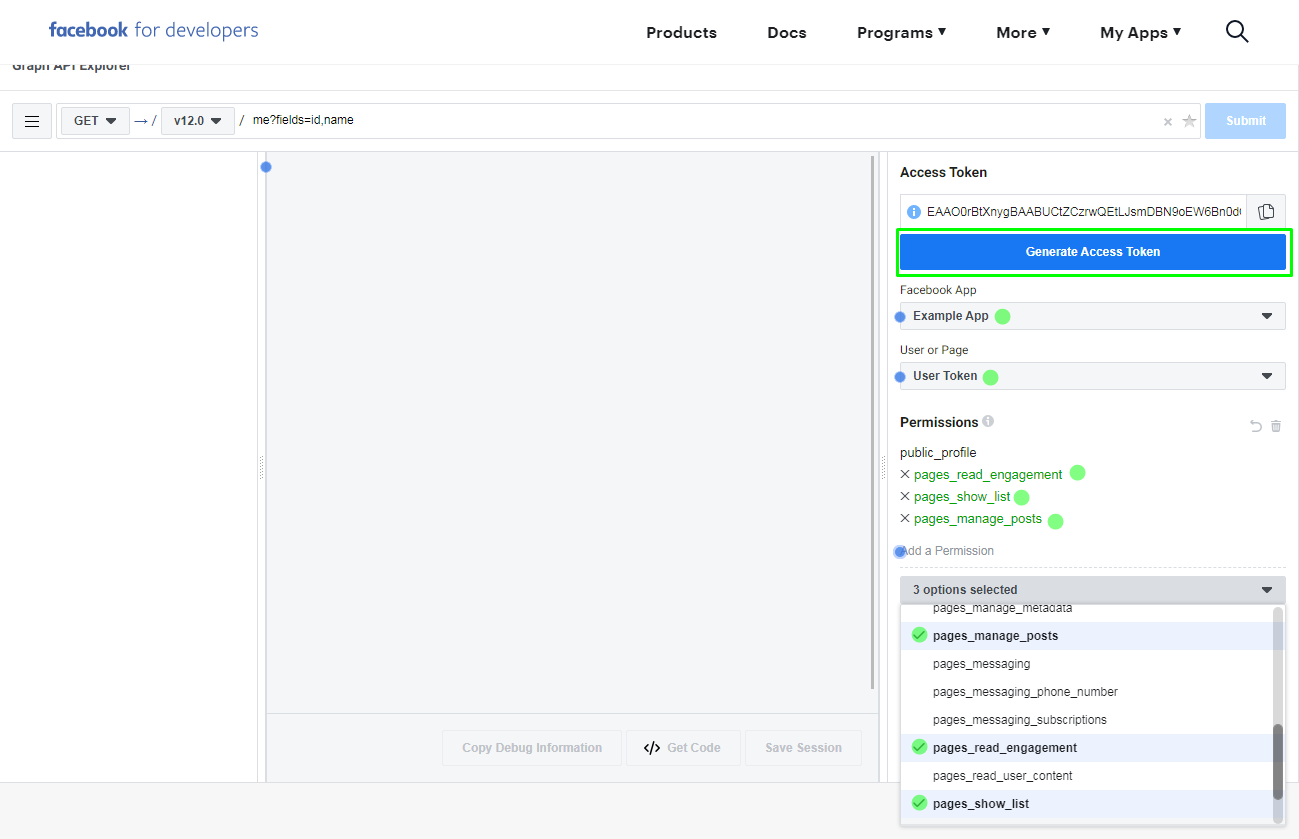Click the trash icon to delete permissions

click(x=1276, y=426)
